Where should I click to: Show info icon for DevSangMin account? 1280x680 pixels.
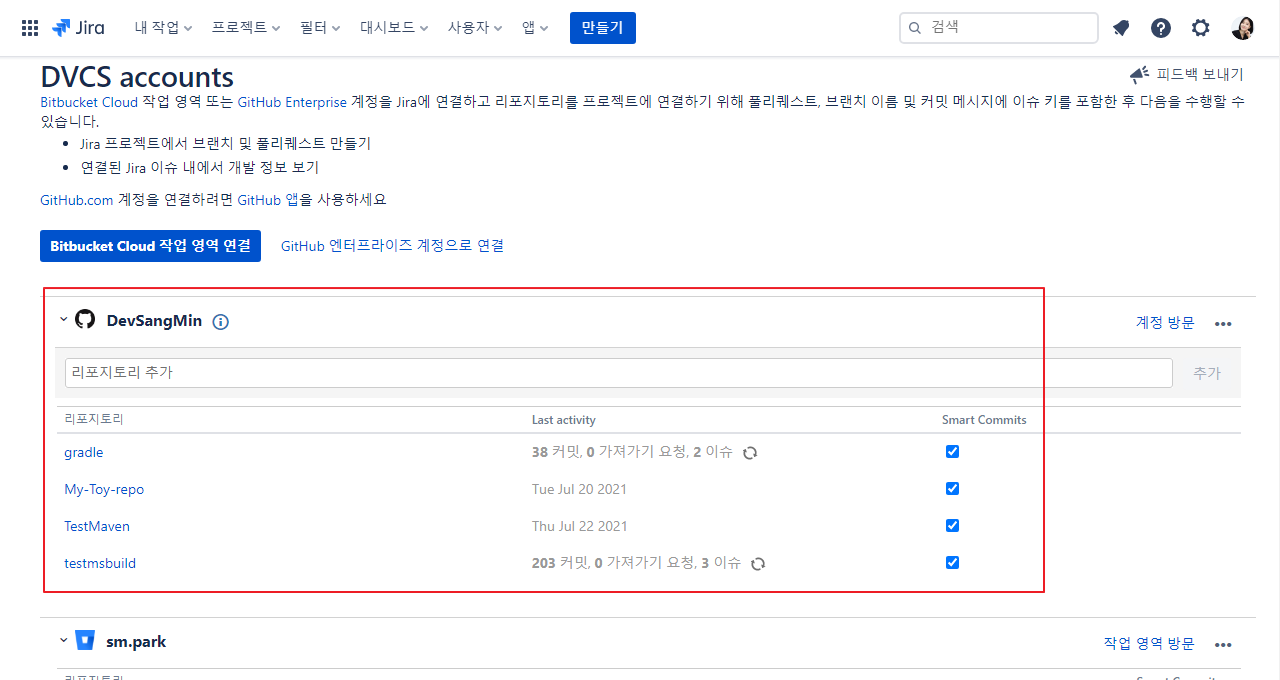(221, 322)
